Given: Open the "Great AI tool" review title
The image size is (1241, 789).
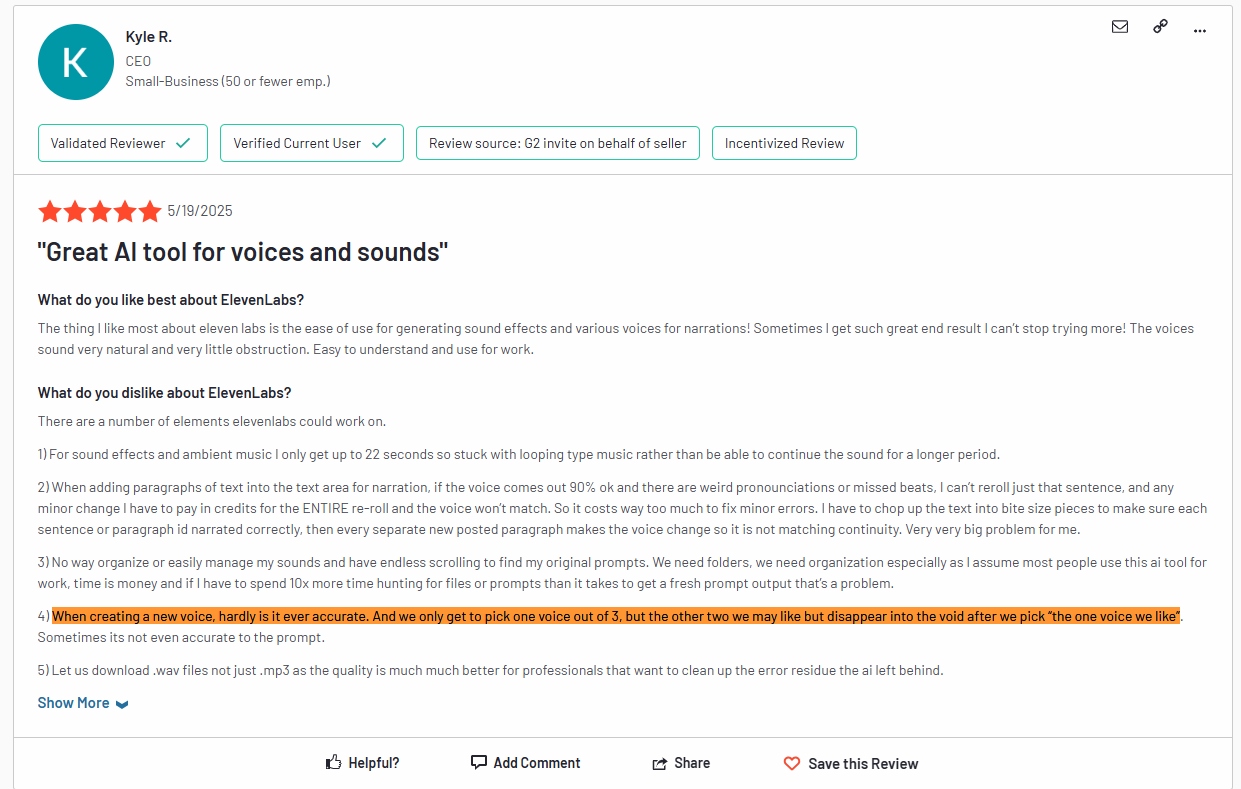Looking at the screenshot, I should coord(242,252).
